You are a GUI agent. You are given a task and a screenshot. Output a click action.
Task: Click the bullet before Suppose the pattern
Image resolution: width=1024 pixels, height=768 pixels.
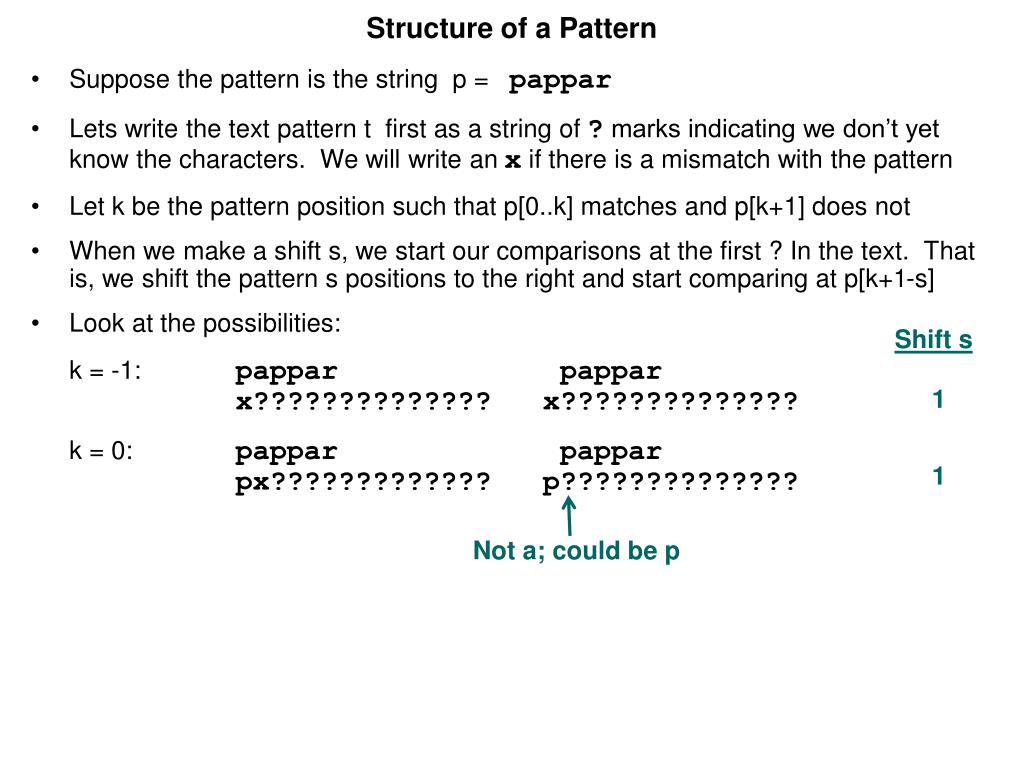tap(37, 80)
